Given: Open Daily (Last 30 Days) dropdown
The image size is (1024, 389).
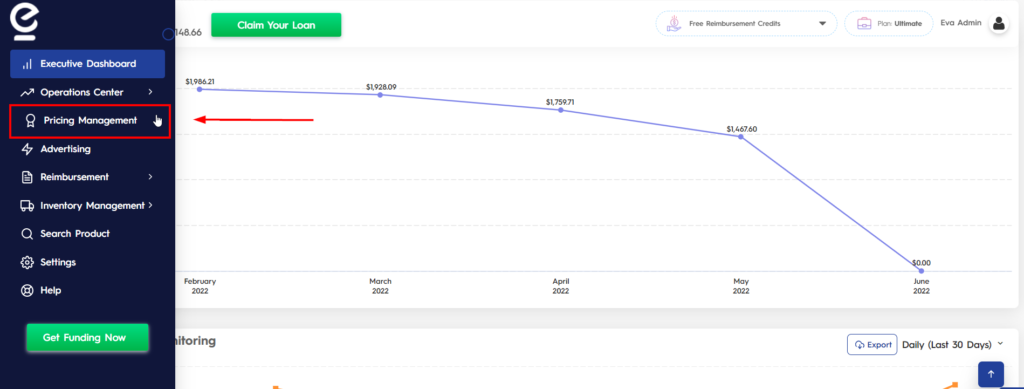Looking at the screenshot, I should 953,345.
